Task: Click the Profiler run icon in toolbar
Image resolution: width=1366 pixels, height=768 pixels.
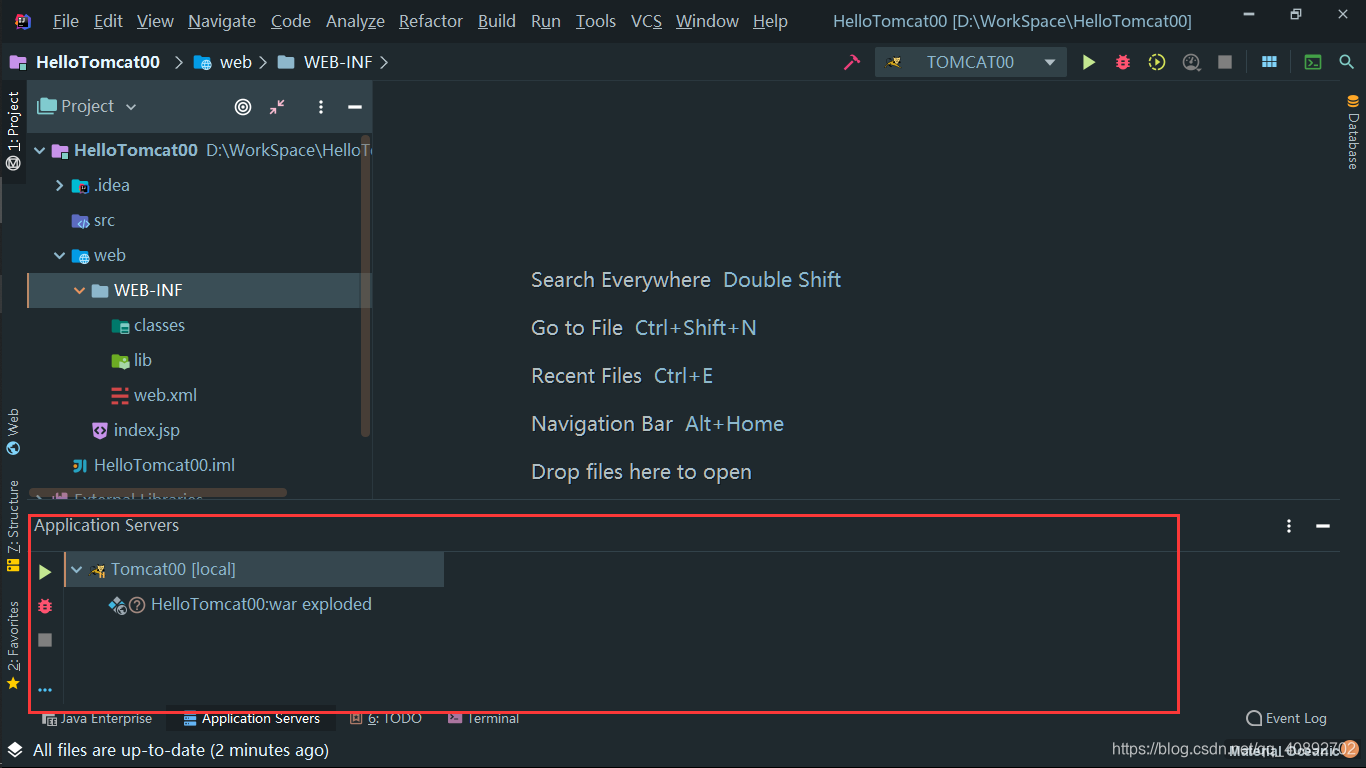Action: 1191,62
